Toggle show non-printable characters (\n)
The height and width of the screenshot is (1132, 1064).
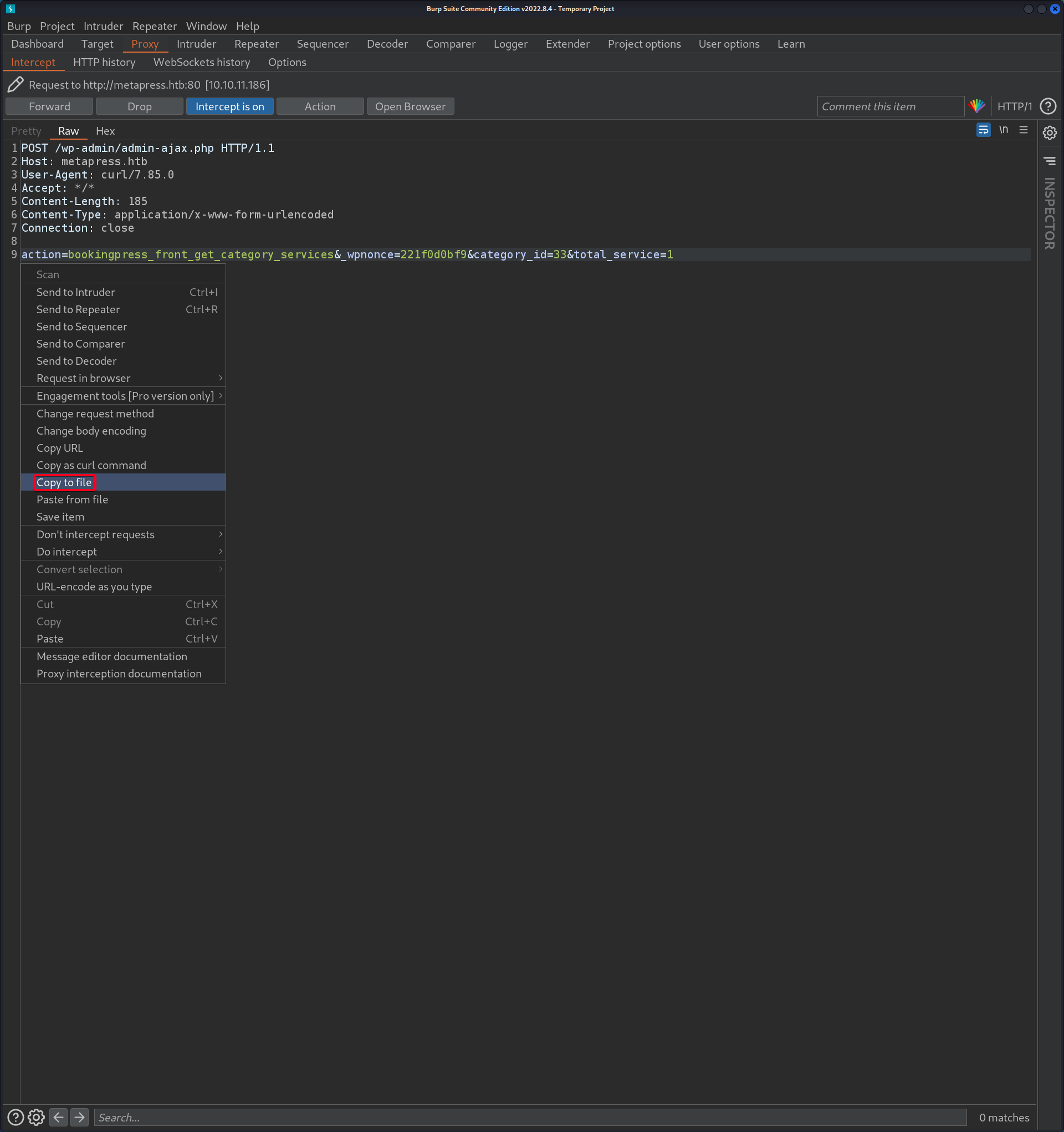(1003, 130)
